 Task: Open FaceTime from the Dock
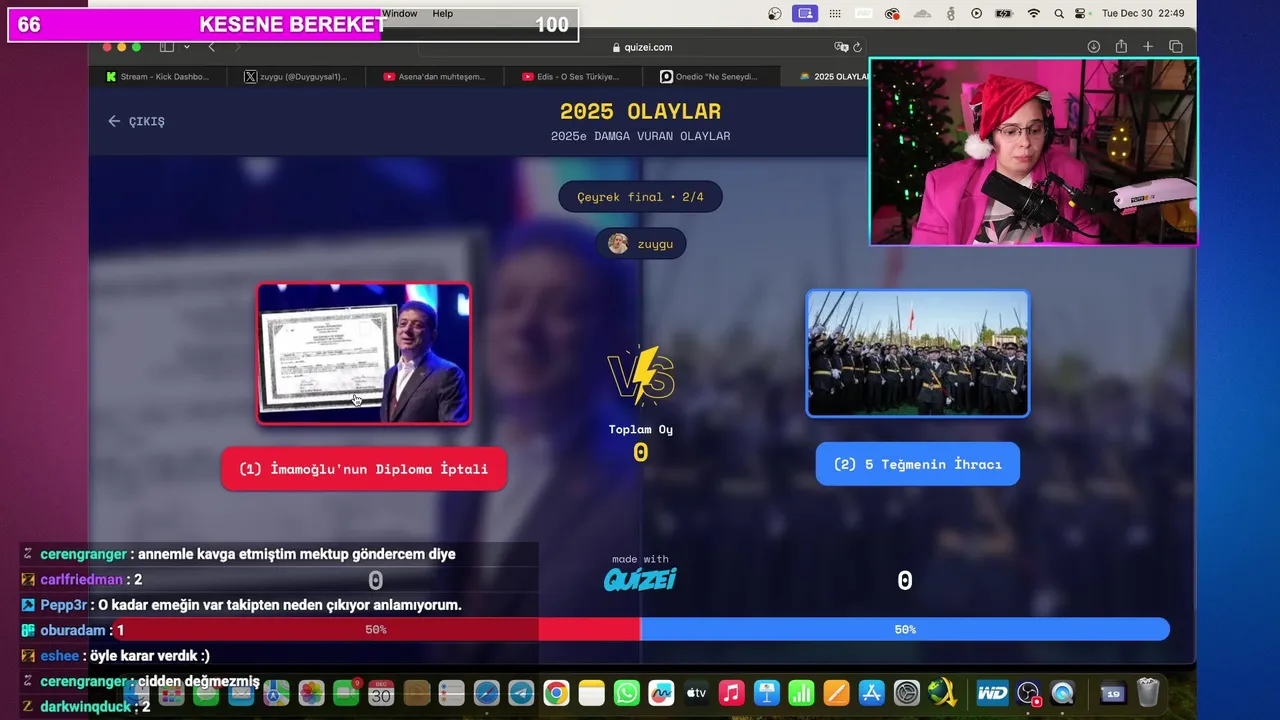(x=346, y=693)
